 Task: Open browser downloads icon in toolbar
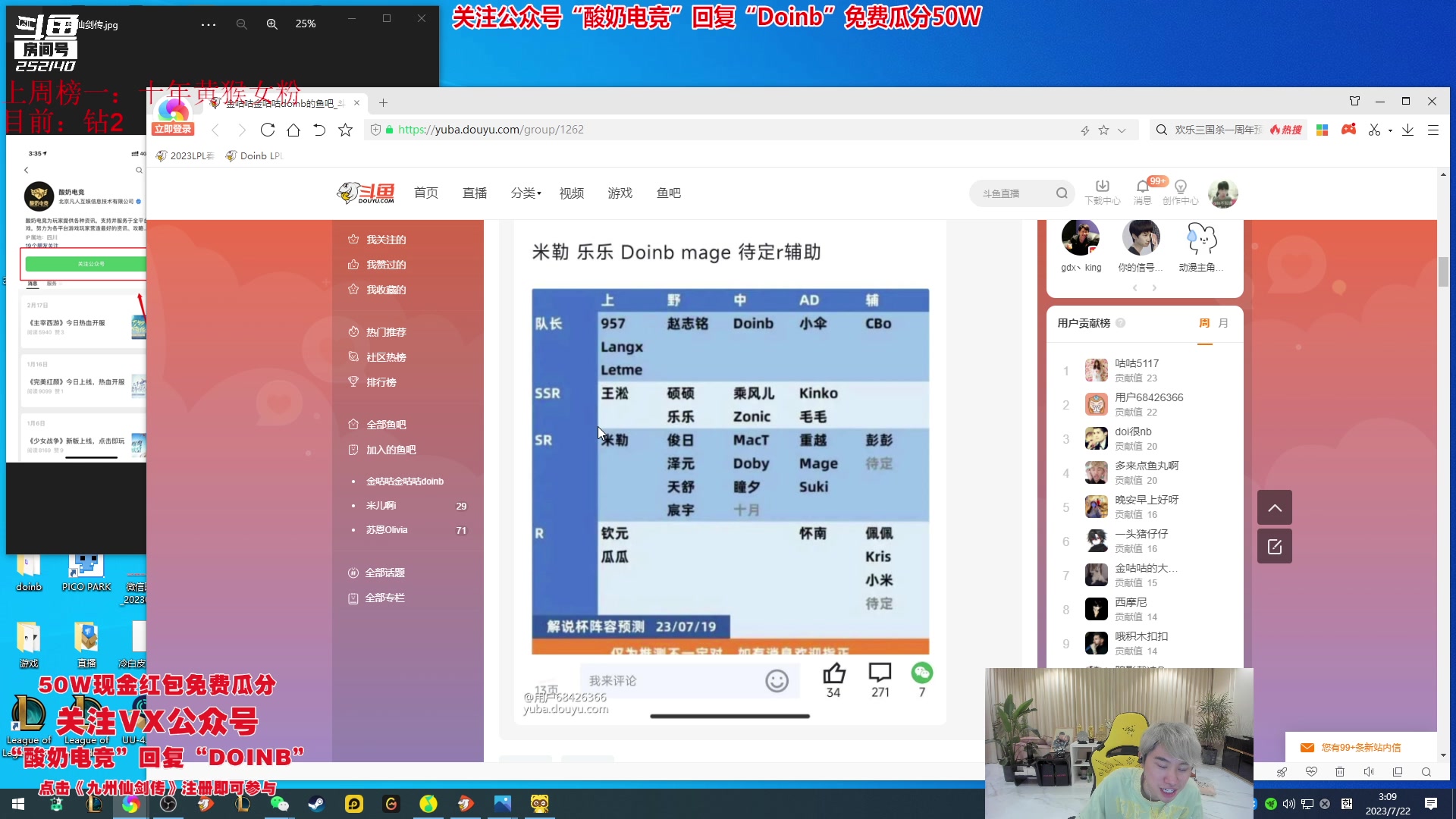1407,130
